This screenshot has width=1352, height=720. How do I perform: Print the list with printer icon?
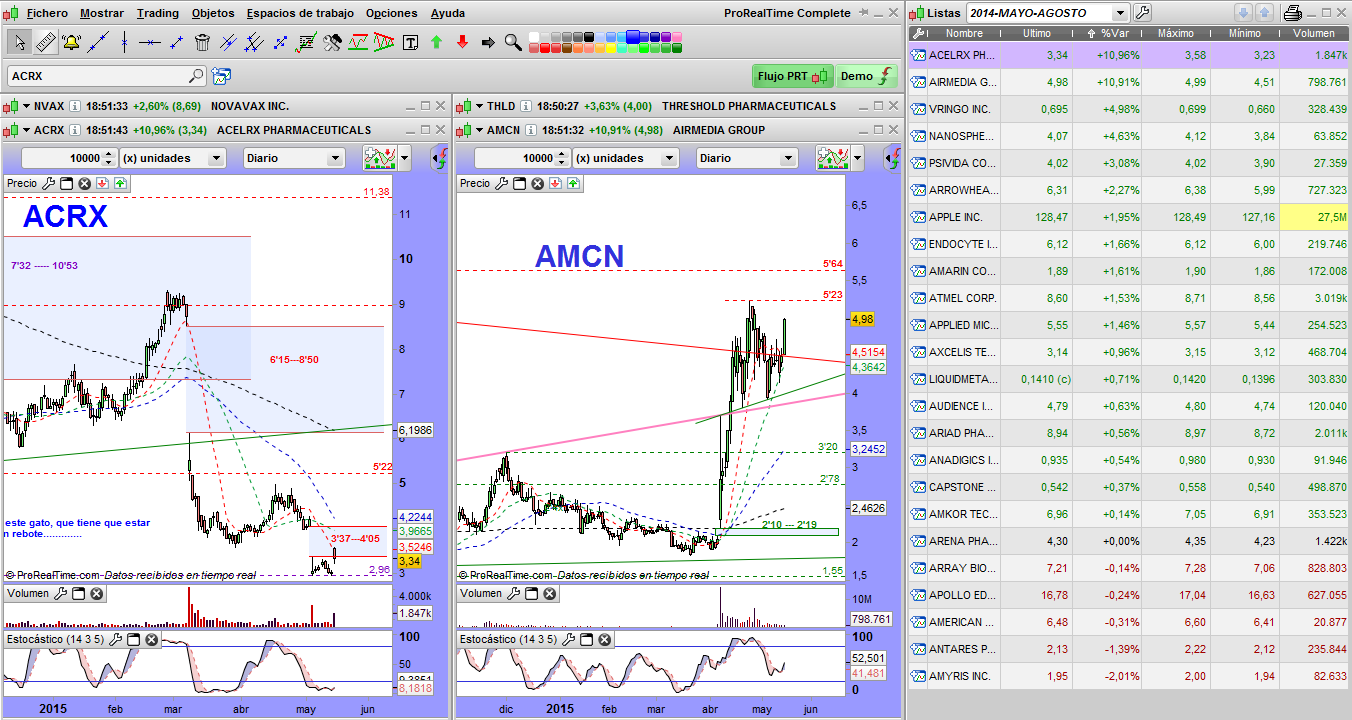point(1293,13)
